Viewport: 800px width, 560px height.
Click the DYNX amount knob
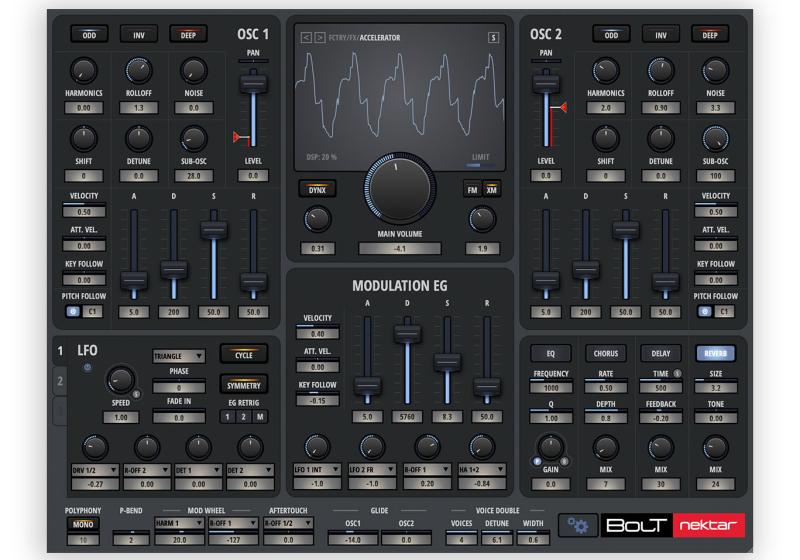pyautogui.click(x=317, y=219)
